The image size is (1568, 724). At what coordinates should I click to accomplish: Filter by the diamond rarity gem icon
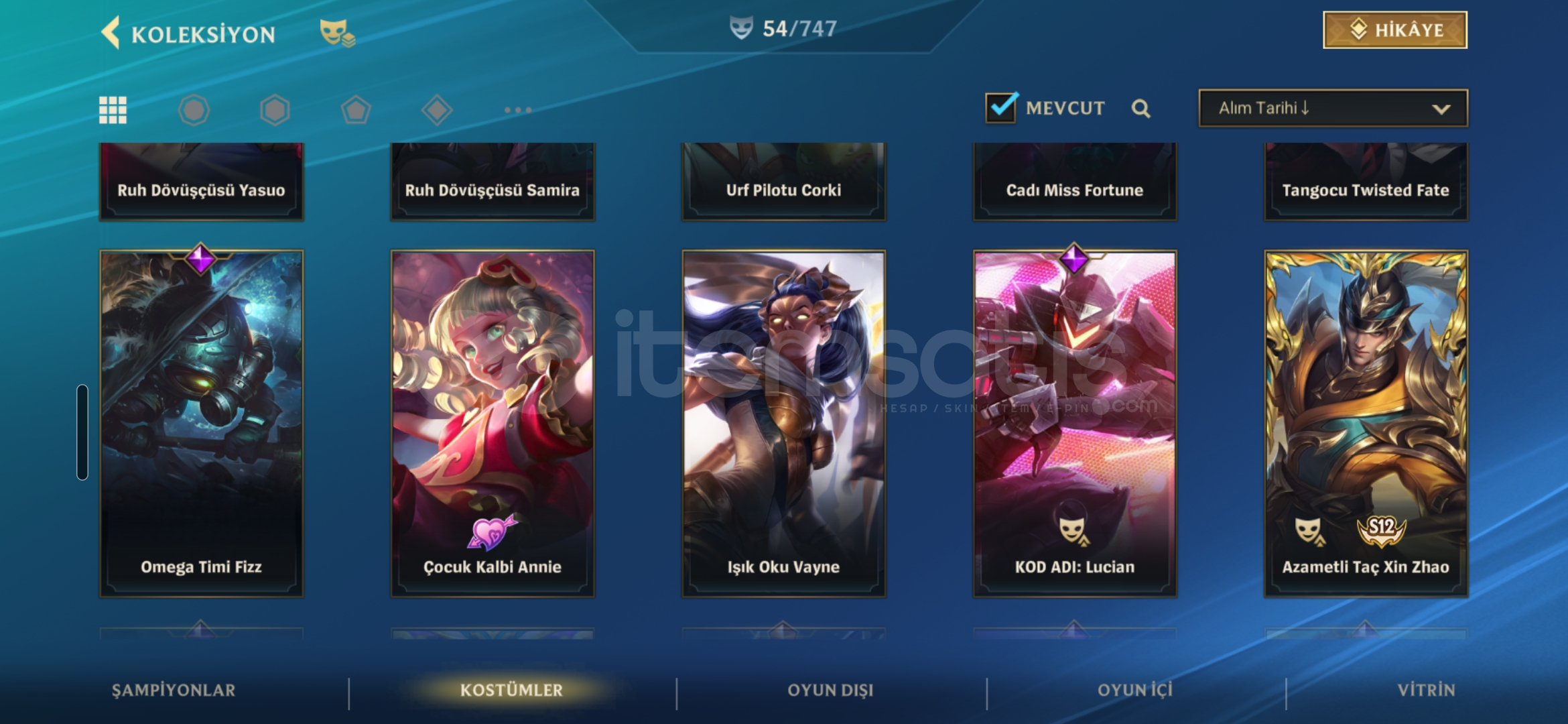[437, 110]
